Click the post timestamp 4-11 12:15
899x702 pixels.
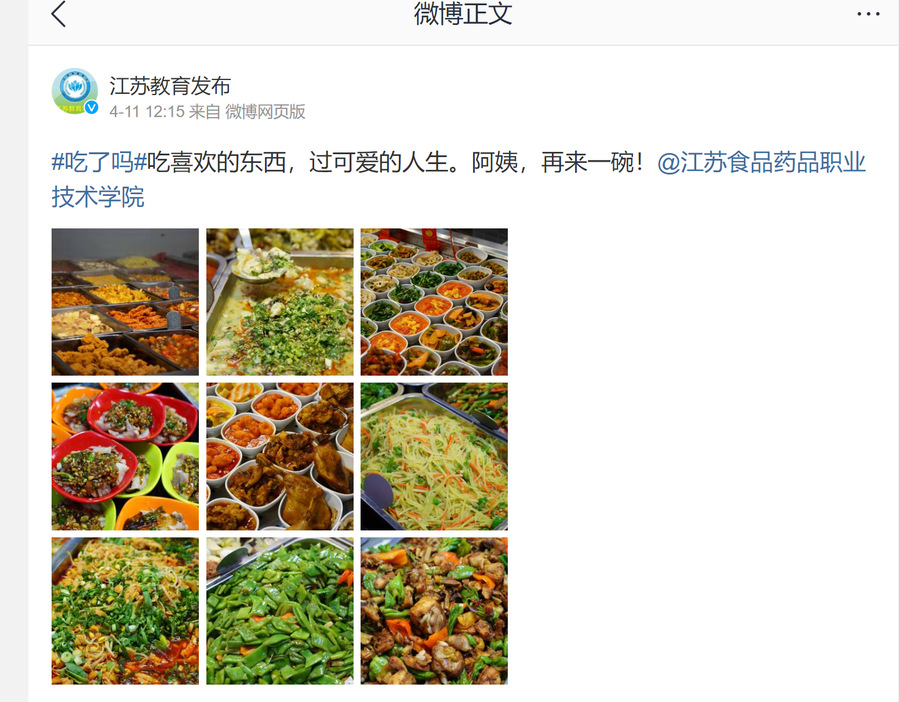click(x=147, y=112)
